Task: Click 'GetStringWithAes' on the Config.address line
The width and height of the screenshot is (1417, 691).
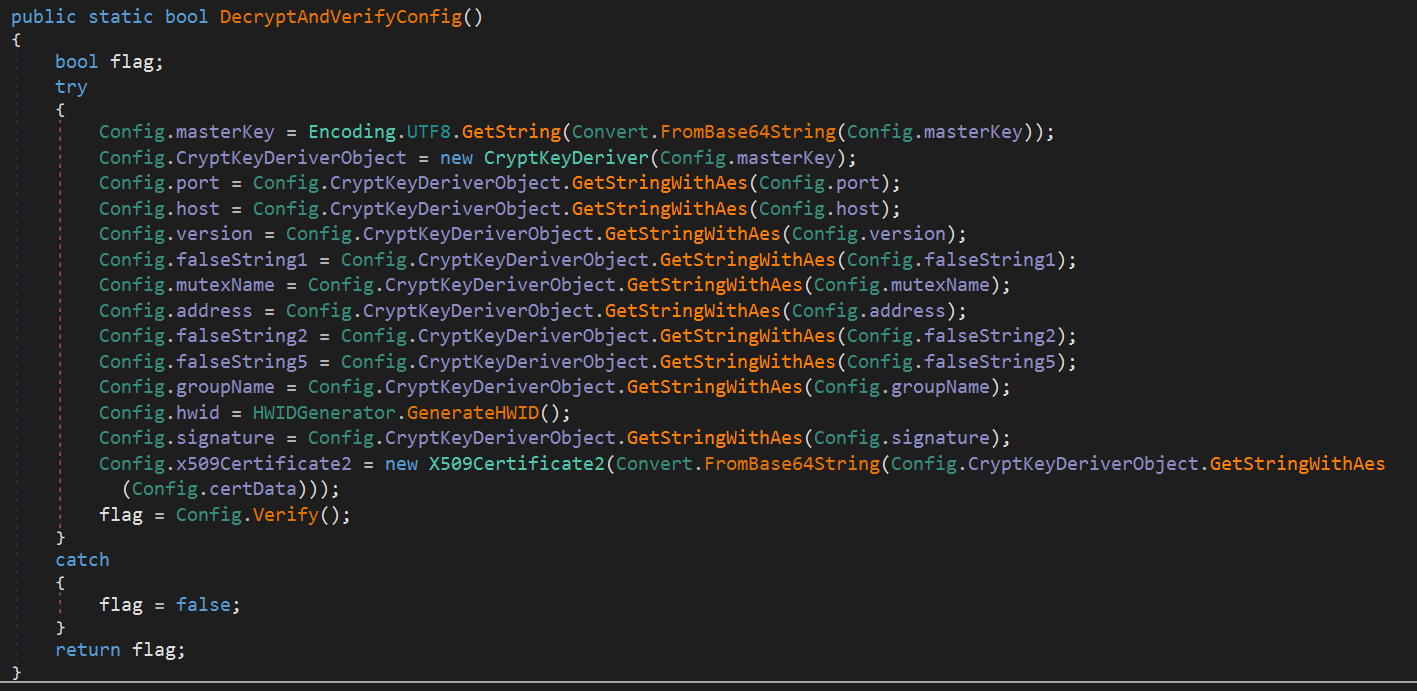Action: (692, 311)
